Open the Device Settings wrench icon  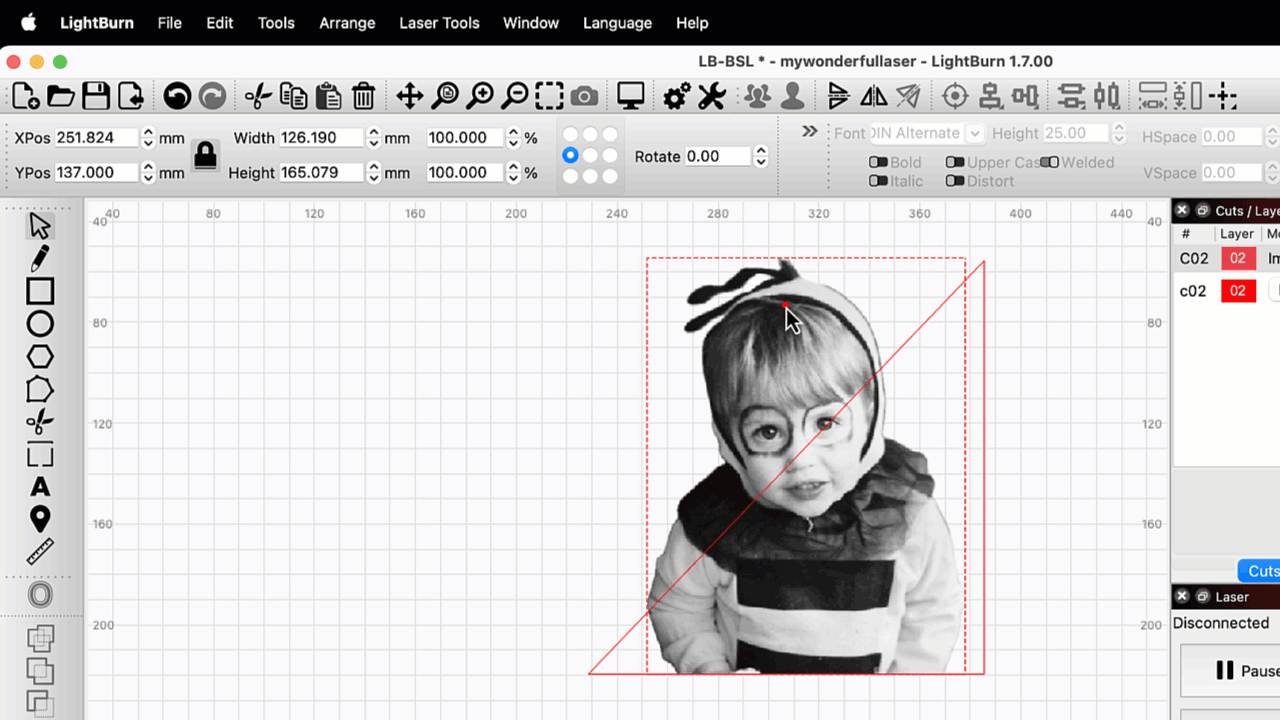tap(711, 97)
